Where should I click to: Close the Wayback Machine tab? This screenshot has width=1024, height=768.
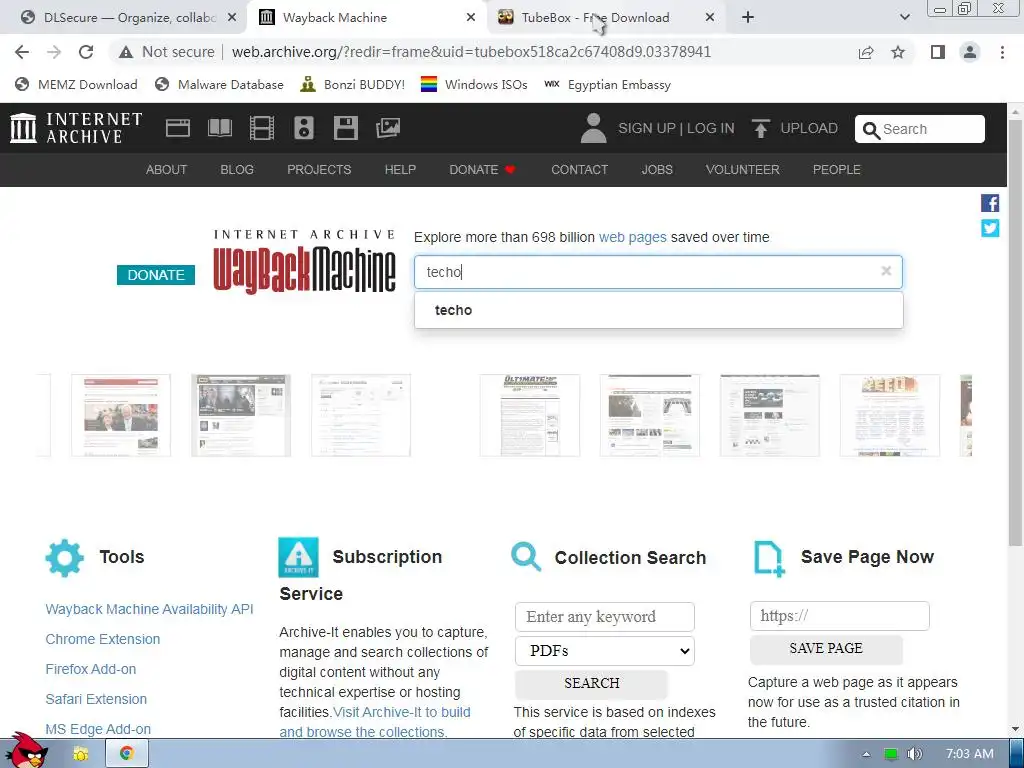[x=470, y=18]
